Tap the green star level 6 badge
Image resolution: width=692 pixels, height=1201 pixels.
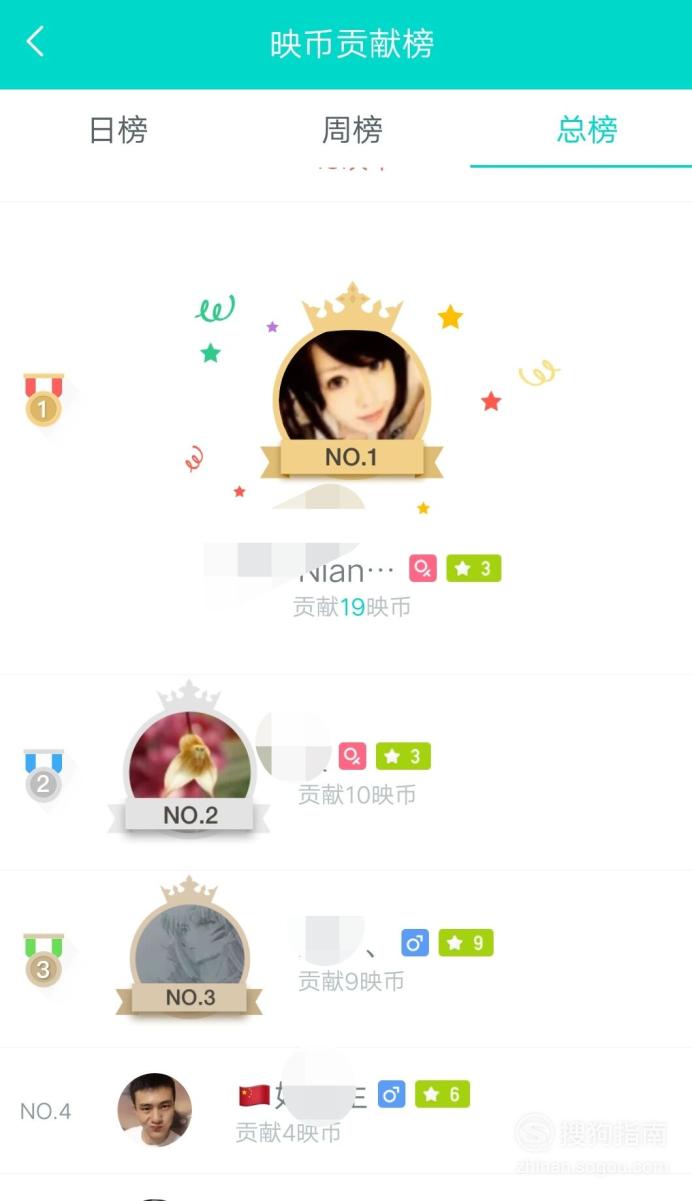pyautogui.click(x=442, y=1095)
